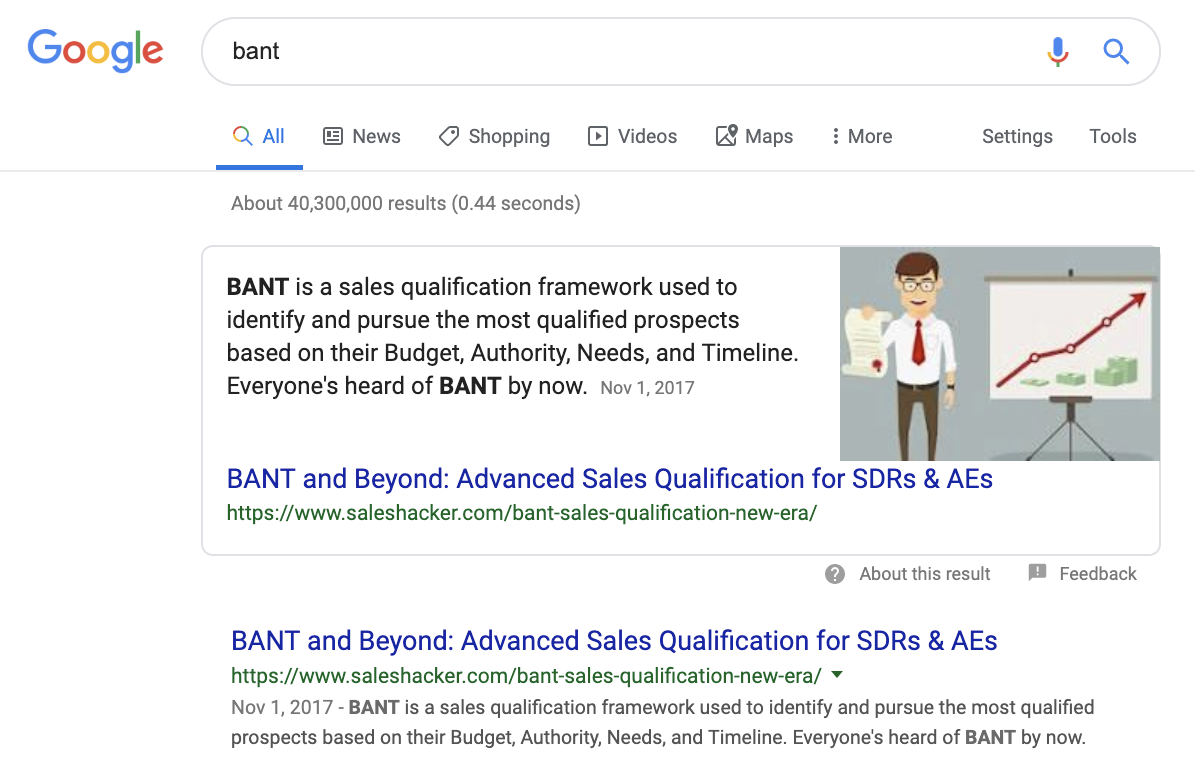This screenshot has height=768, width=1195.
Task: Click into the search box containing bant
Action: [x=620, y=51]
